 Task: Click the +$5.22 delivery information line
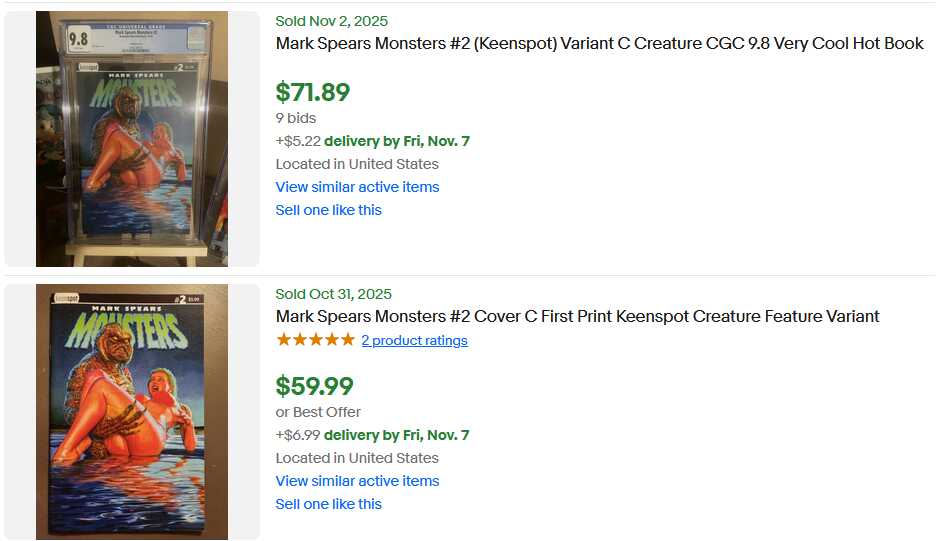(372, 141)
